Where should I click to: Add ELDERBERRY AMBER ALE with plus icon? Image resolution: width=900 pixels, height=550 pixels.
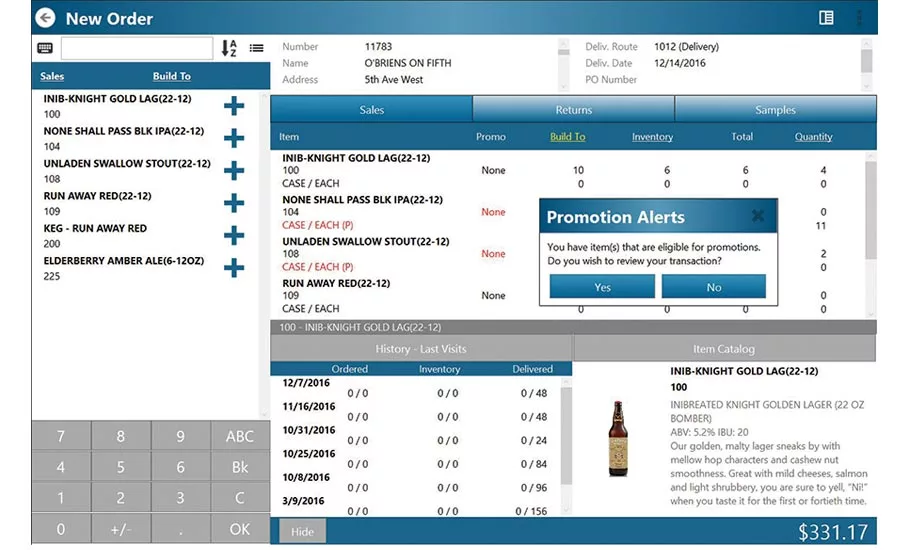point(234,268)
